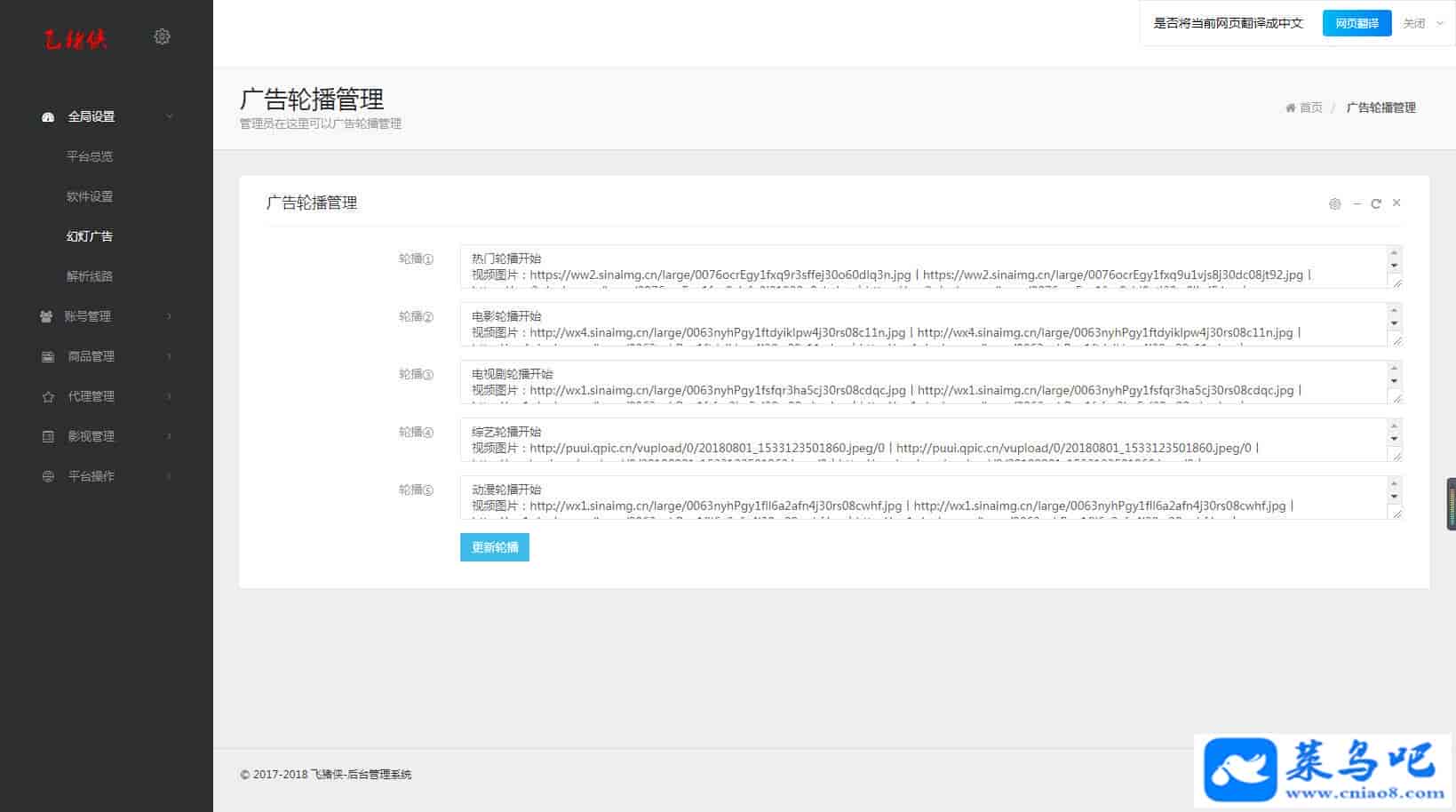This screenshot has width=1456, height=812.
Task: Click the gear settings icon beside the logo
Action: click(162, 36)
